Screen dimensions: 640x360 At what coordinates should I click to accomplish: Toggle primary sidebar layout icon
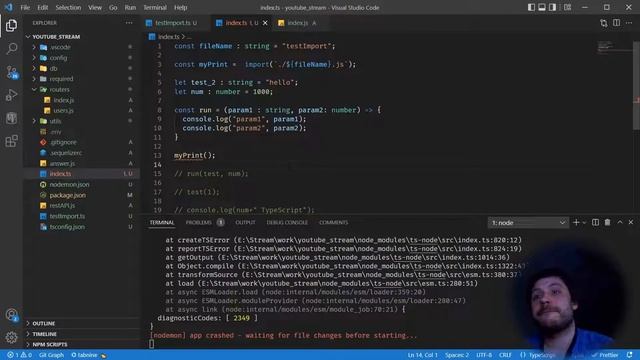coord(531,7)
